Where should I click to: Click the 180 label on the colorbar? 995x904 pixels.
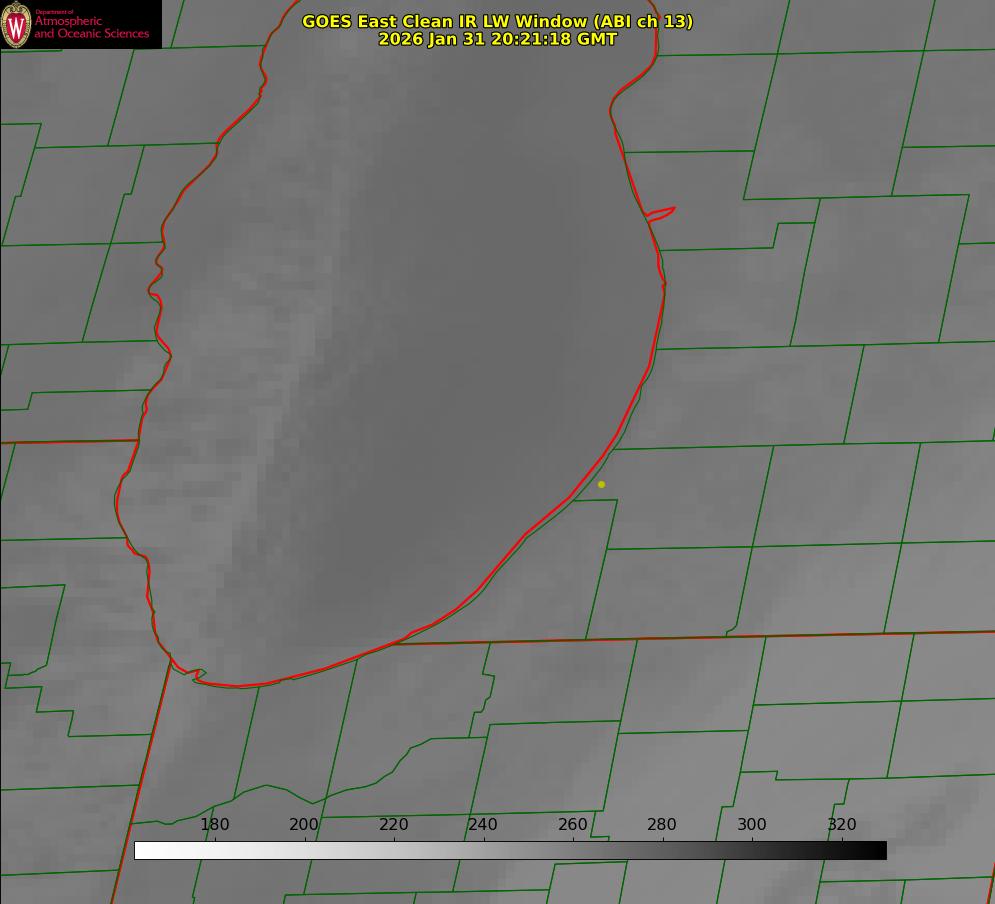215,825
